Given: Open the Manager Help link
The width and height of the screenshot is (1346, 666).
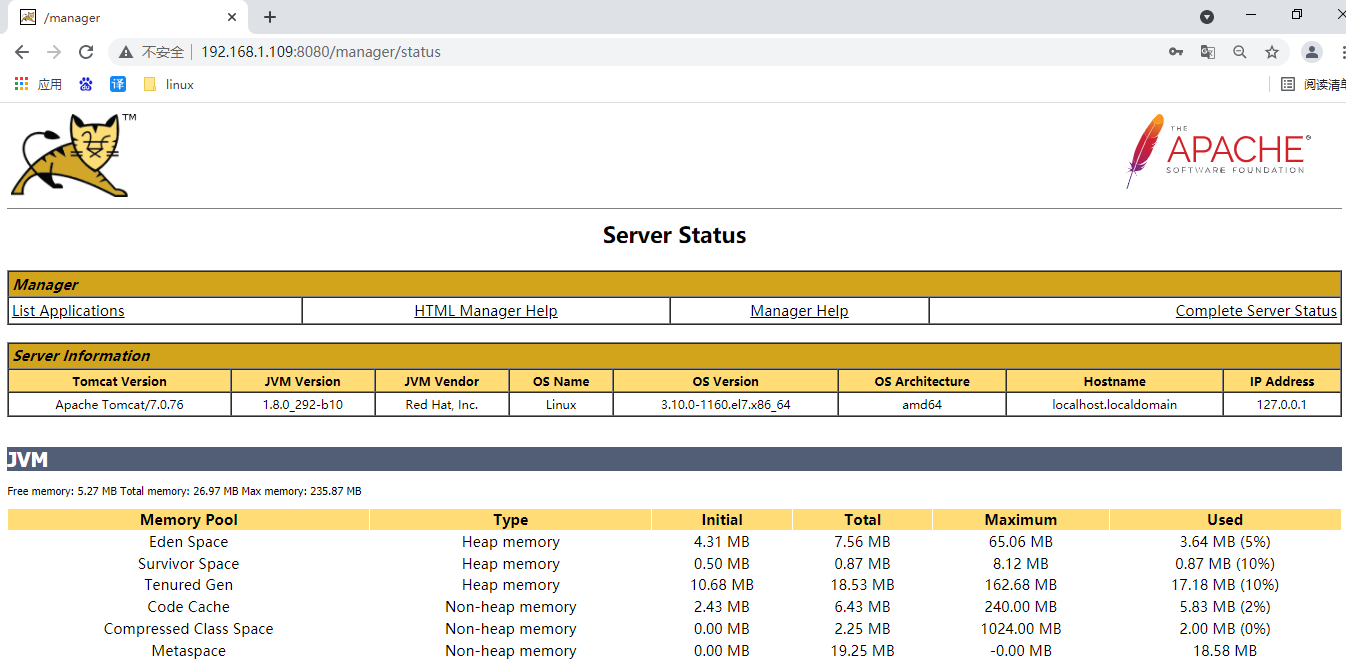Looking at the screenshot, I should point(799,311).
